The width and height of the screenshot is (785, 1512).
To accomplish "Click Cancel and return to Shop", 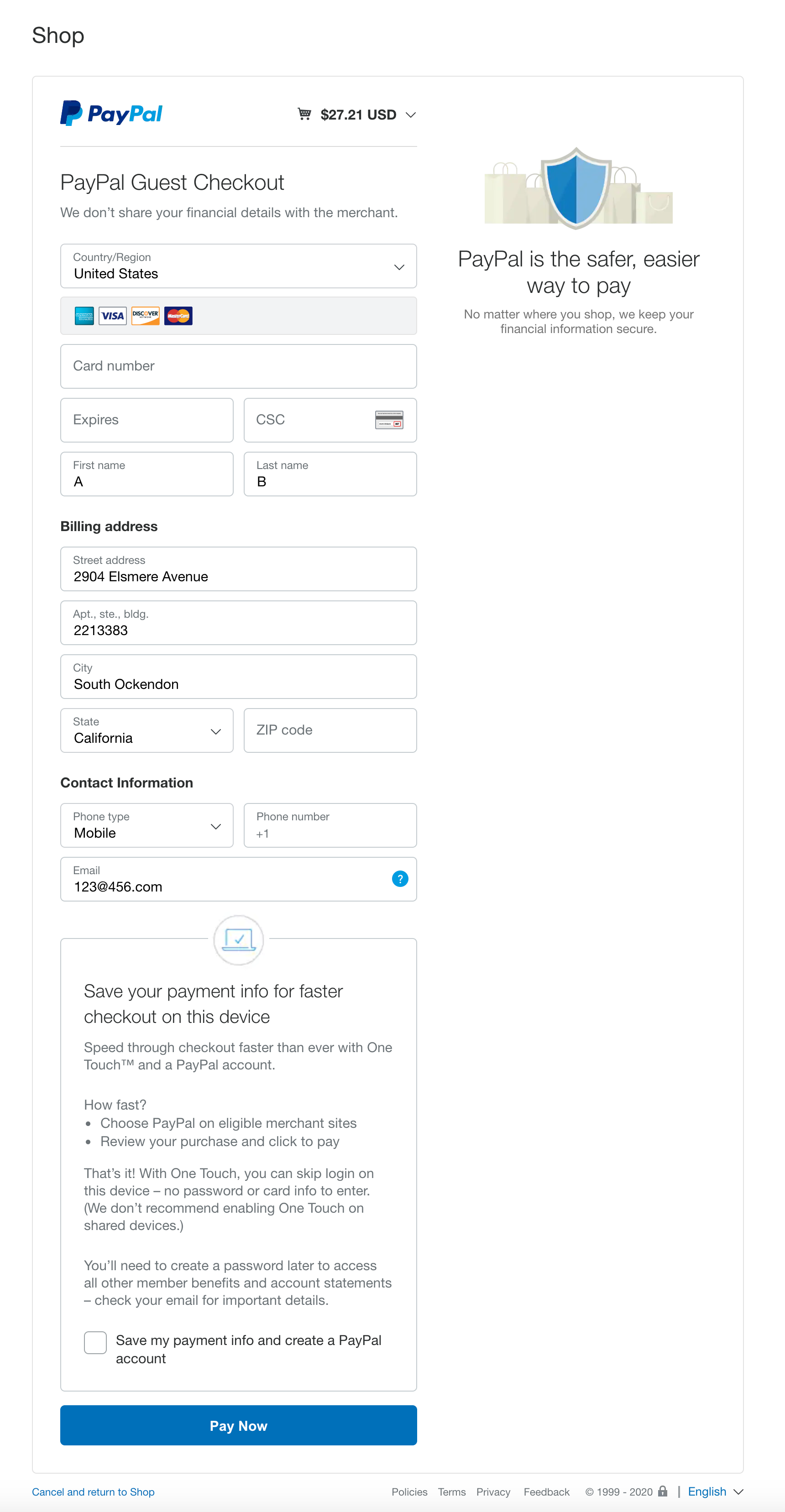I will pos(94,1492).
